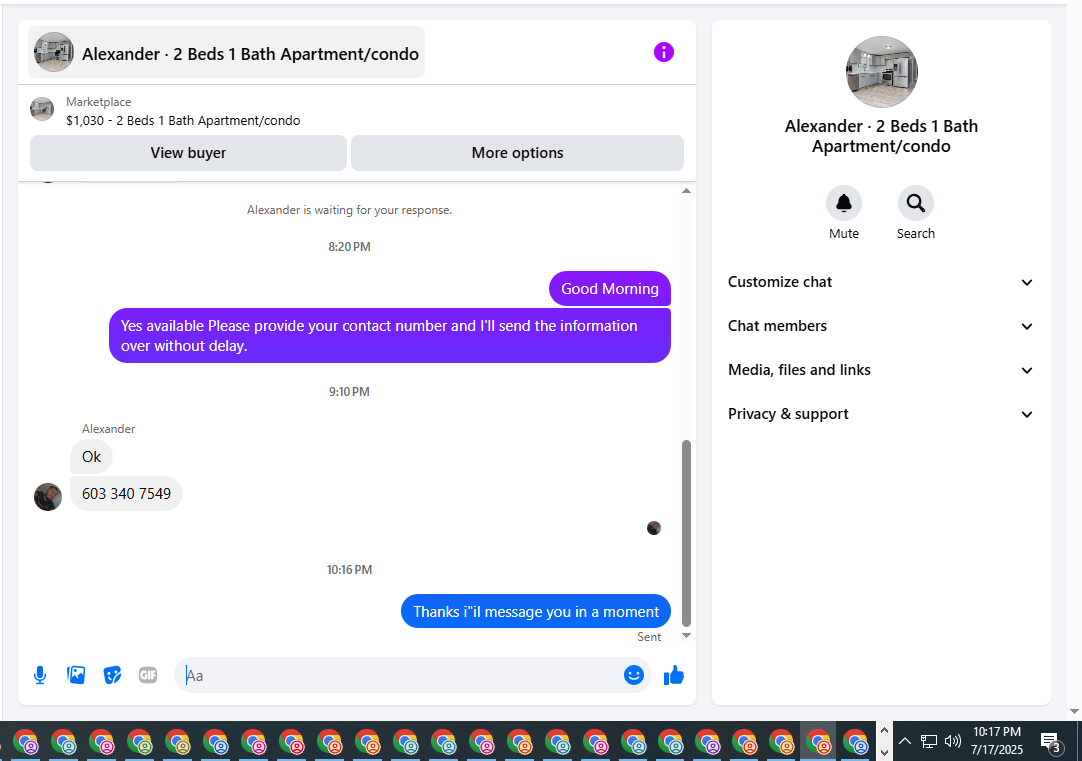Open large apartment profile photo in sidebar
The image size is (1082, 761).
pyautogui.click(x=881, y=72)
